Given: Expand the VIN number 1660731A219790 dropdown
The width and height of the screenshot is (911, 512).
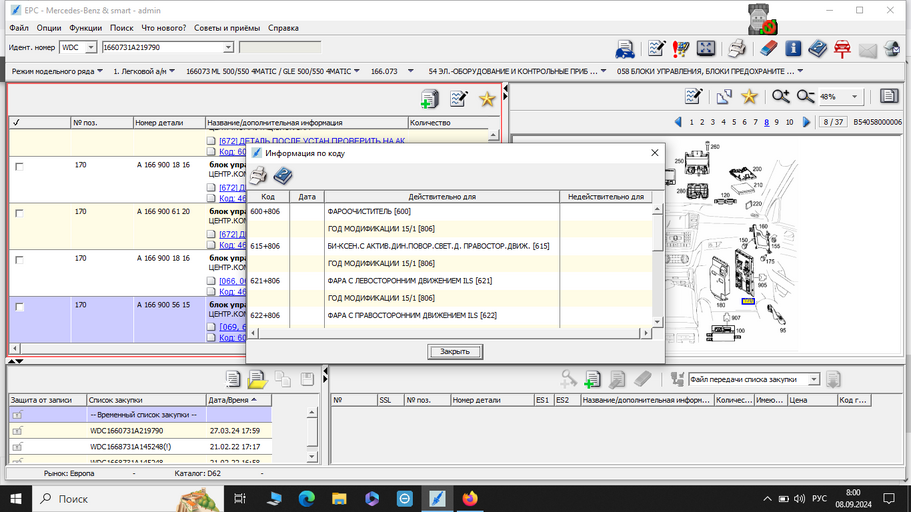Looking at the screenshot, I should point(228,48).
